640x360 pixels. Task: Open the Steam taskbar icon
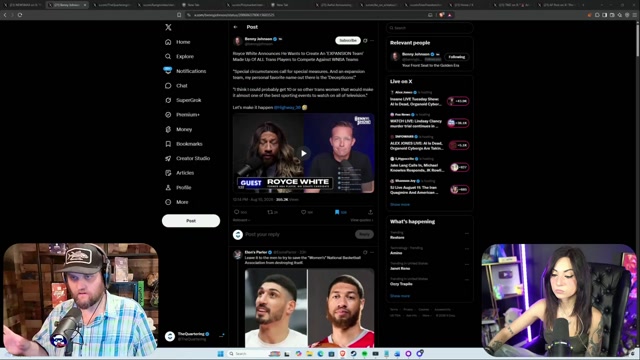point(353,353)
